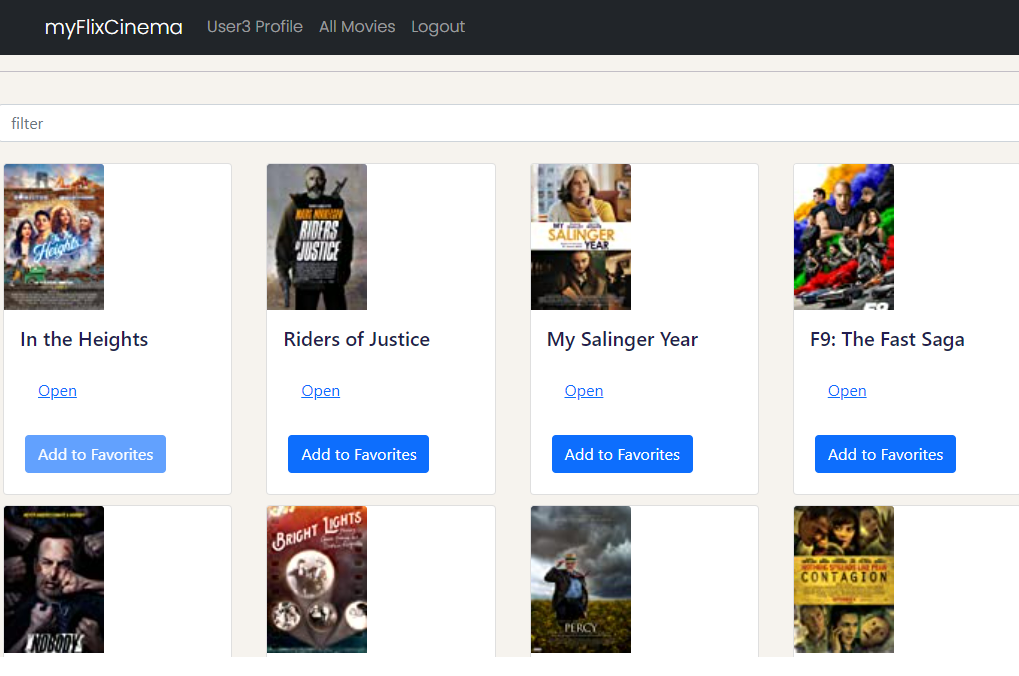Viewport: 1019px width, 676px height.
Task: View the Bright Lights poster
Action: click(x=316, y=580)
